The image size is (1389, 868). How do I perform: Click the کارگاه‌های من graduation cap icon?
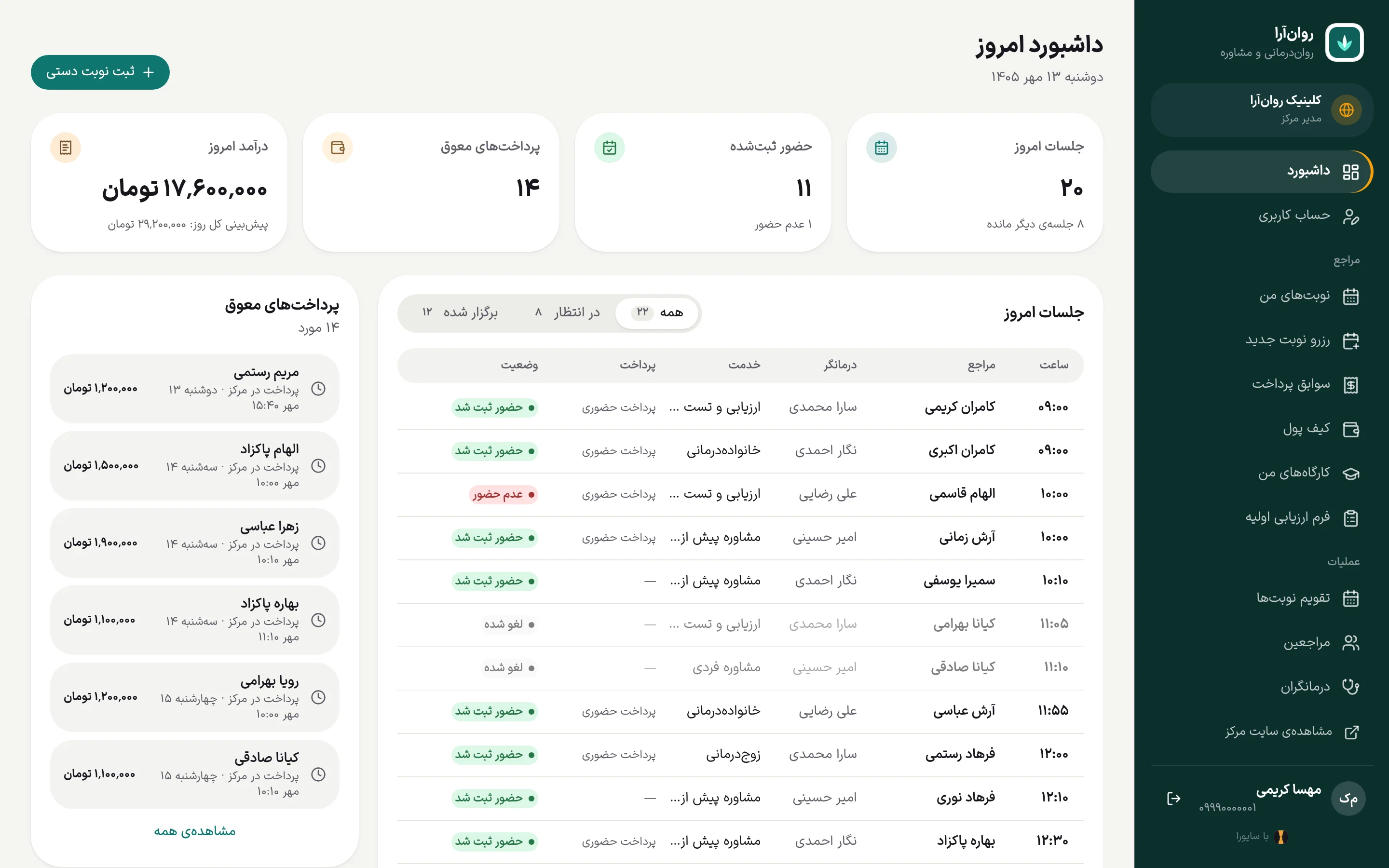pos(1350,474)
